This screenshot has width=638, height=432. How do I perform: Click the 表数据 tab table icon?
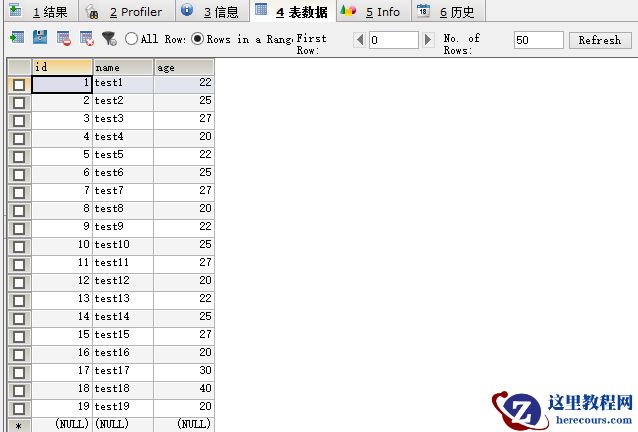(261, 9)
